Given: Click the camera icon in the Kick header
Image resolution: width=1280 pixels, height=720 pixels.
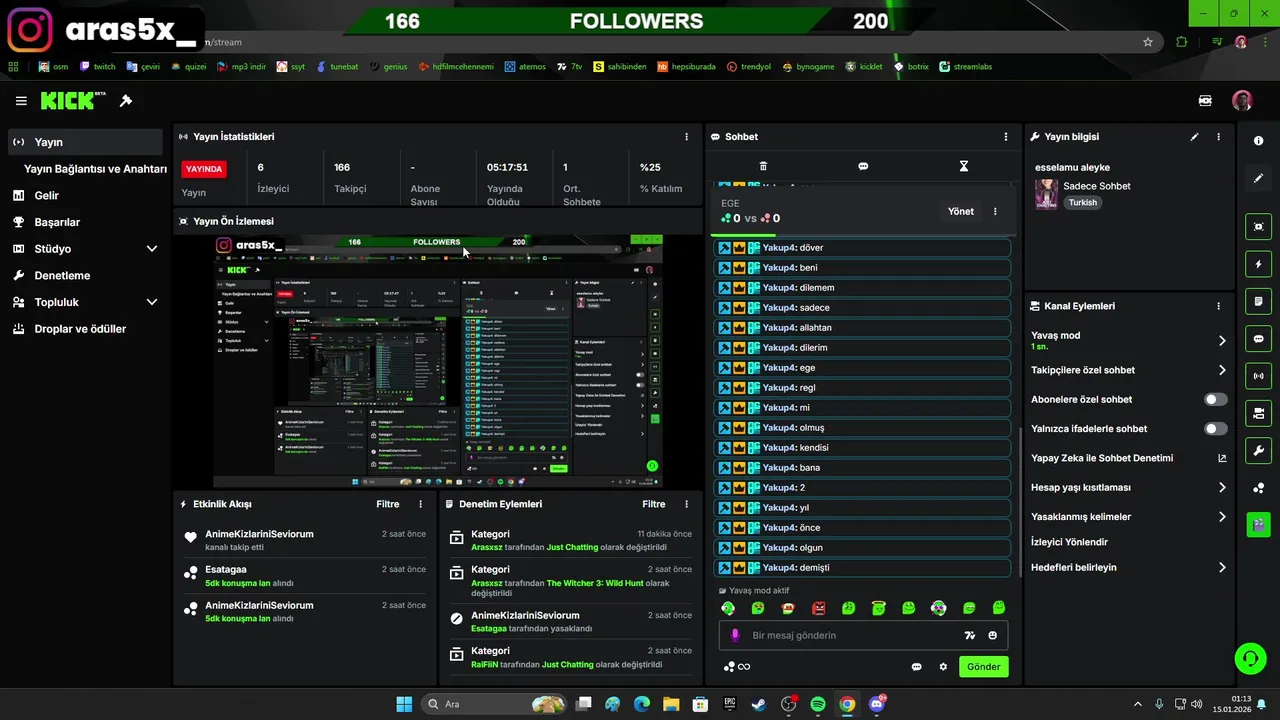Looking at the screenshot, I should 1205,101.
